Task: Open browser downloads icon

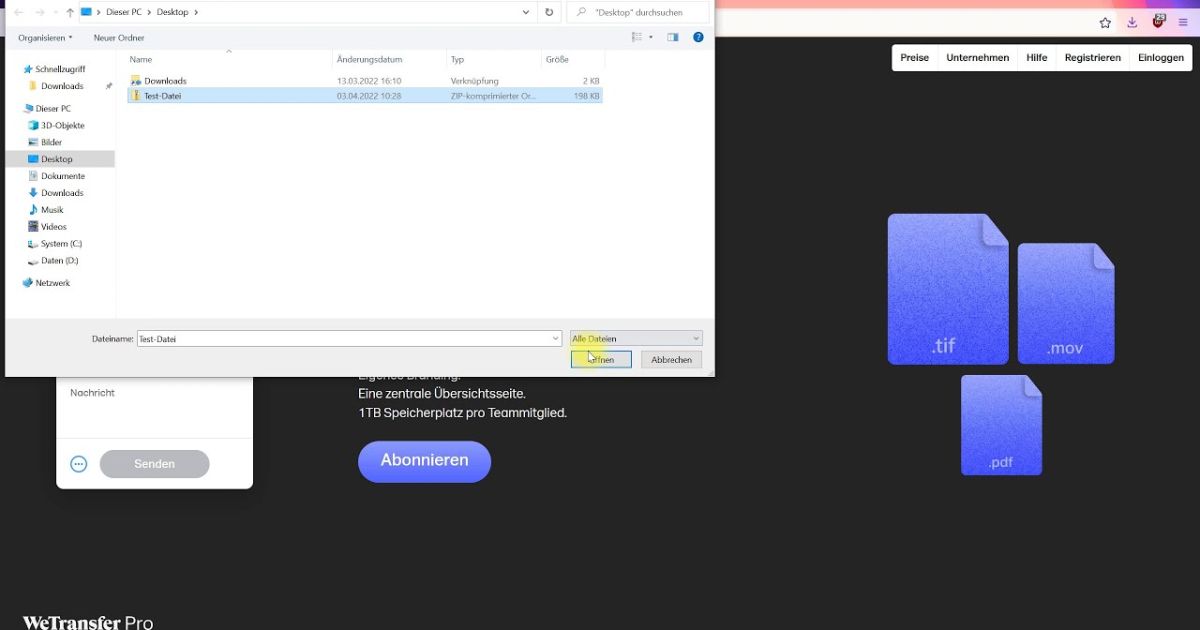Action: coord(1132,21)
